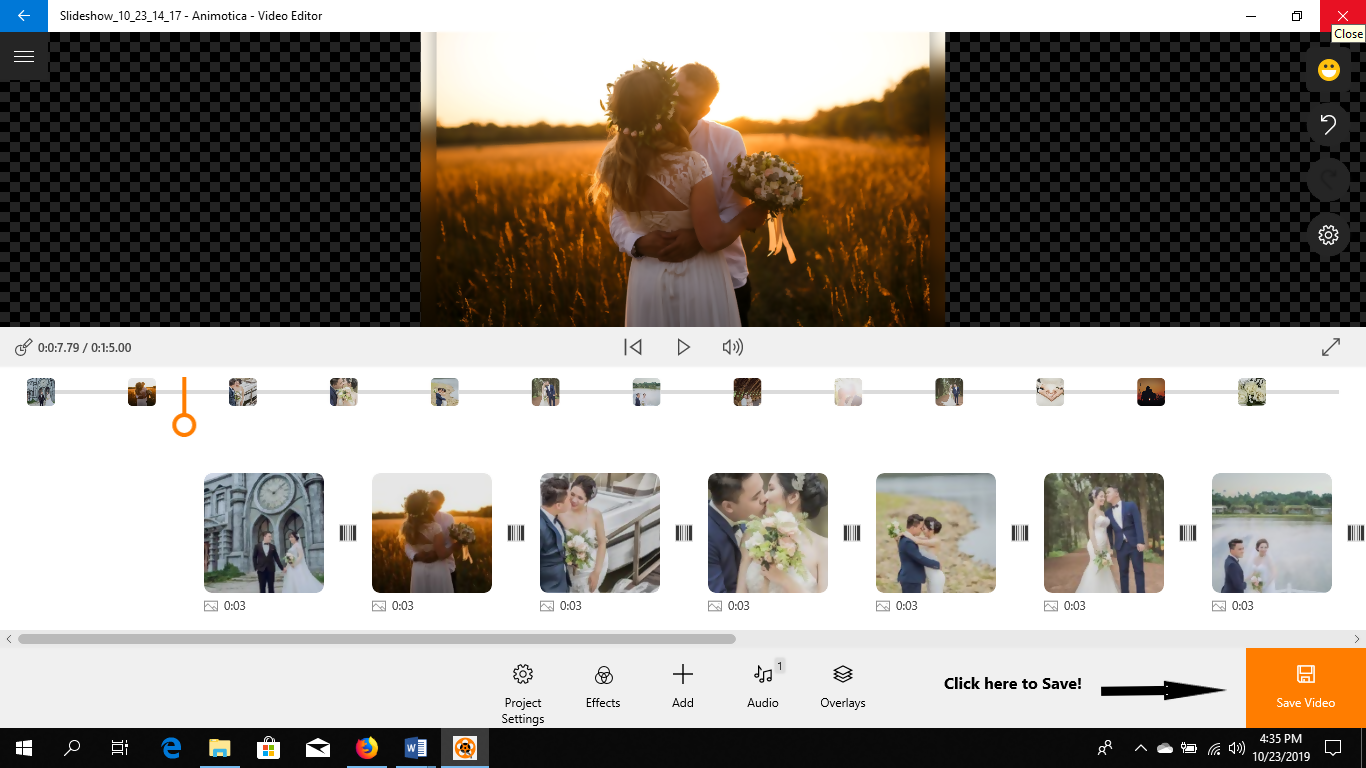Click the back arrow in title bar
This screenshot has height=768, width=1366.
click(23, 16)
